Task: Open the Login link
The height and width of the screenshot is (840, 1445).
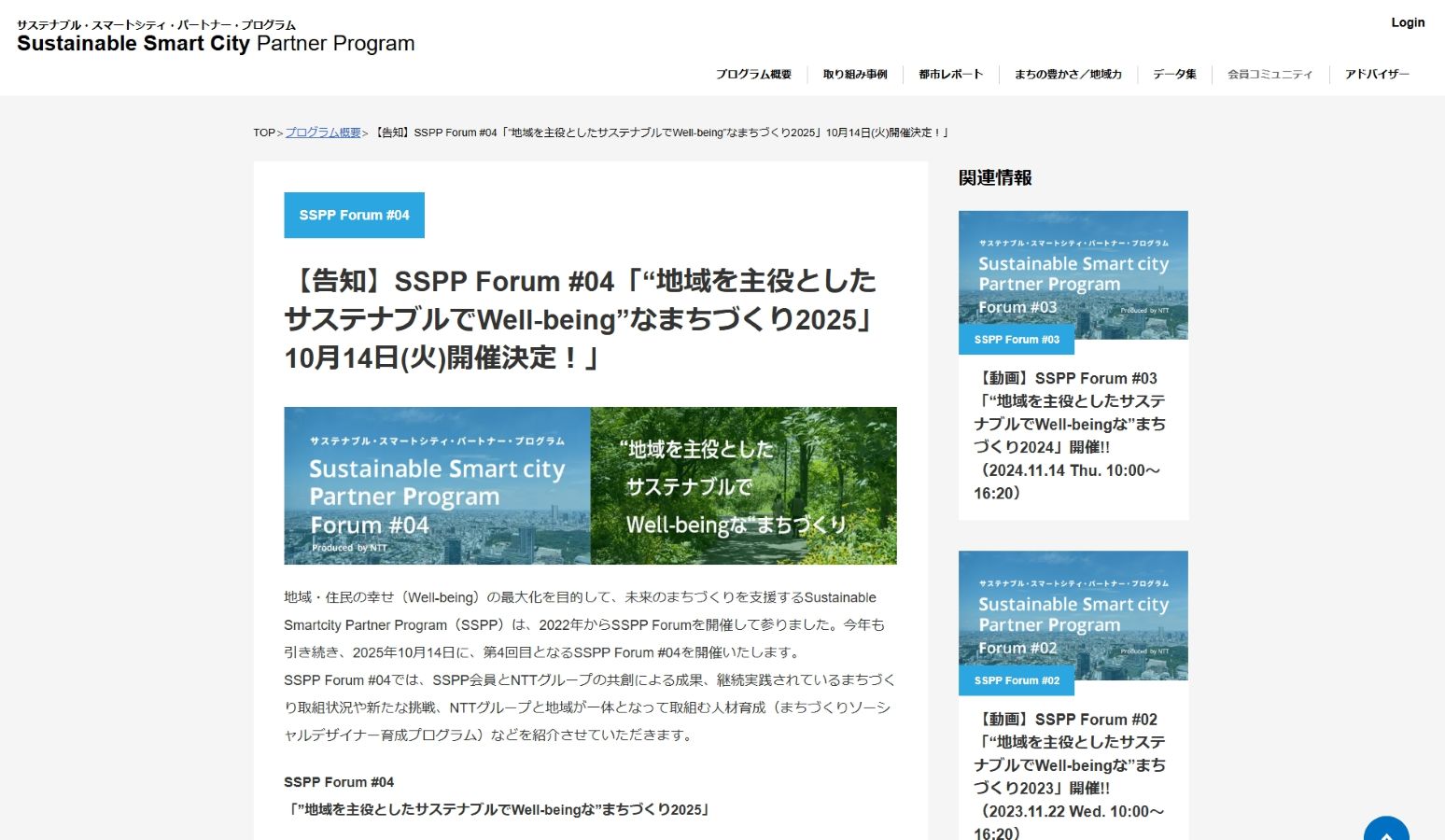Action: pyautogui.click(x=1407, y=22)
